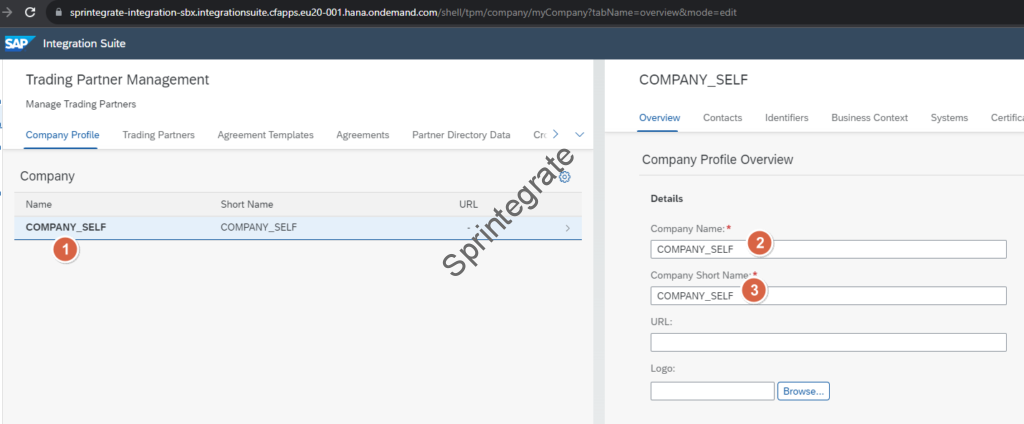Image resolution: width=1024 pixels, height=424 pixels.
Task: Click the browser forward arrow
Action: click(5, 13)
